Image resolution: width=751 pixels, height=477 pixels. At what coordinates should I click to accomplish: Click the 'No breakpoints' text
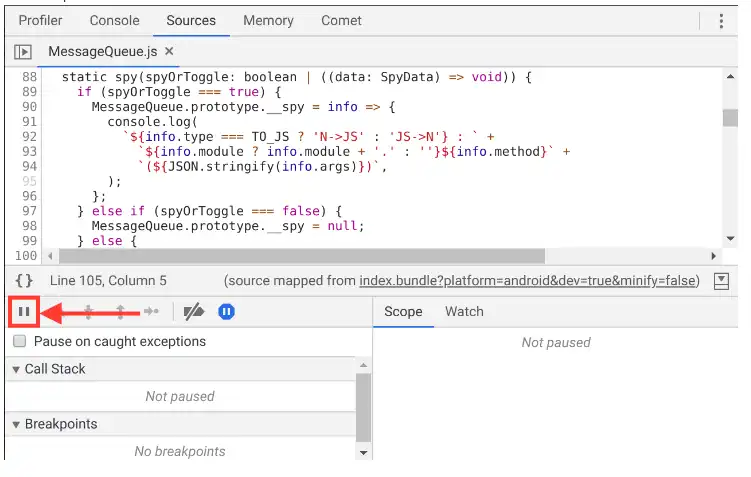point(180,452)
